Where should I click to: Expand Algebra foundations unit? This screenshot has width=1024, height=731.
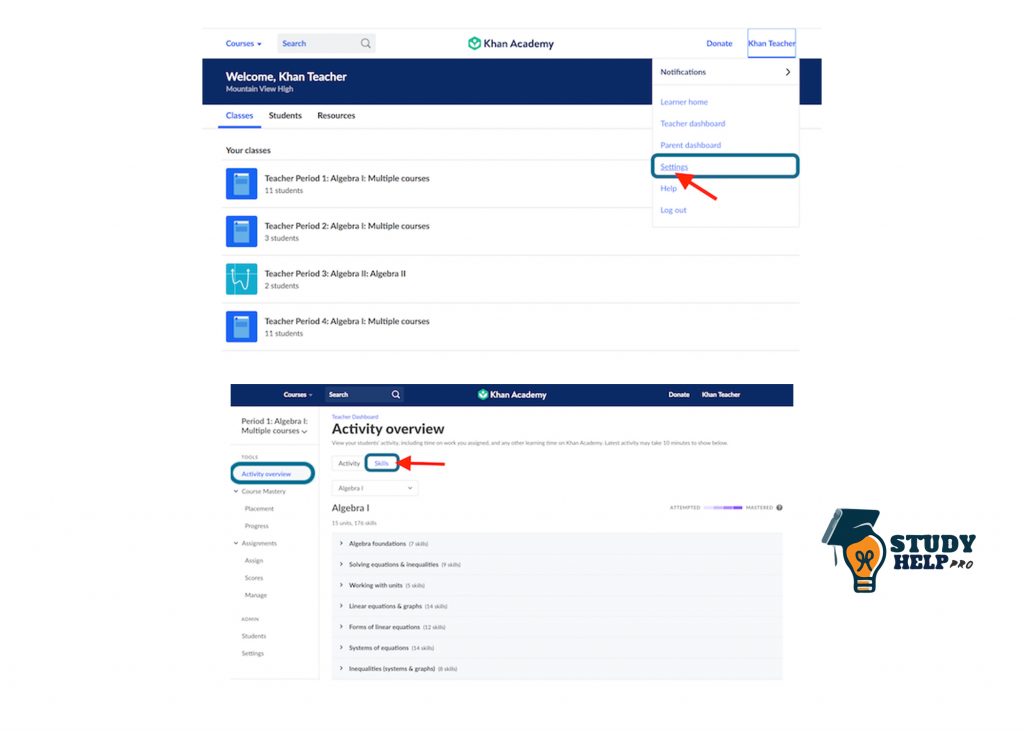point(341,544)
